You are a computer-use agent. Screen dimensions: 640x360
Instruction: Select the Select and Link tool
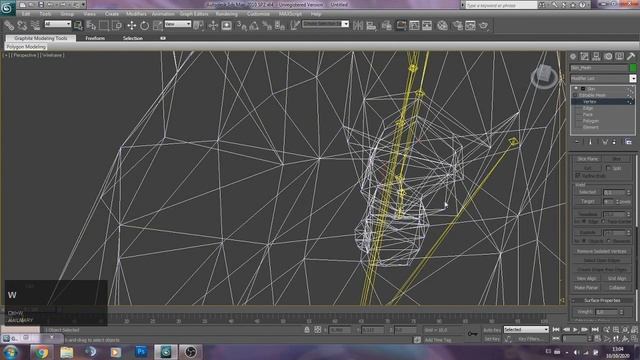[9, 26]
